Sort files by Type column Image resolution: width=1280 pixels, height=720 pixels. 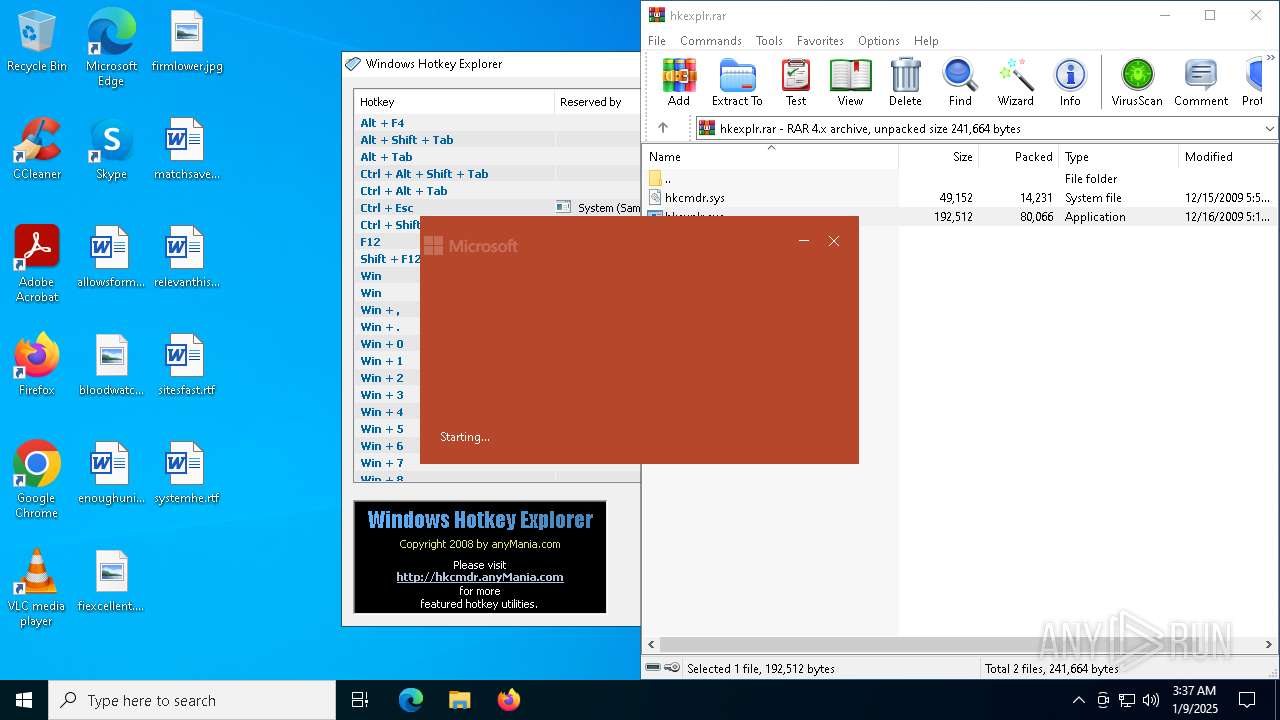click(x=1118, y=157)
